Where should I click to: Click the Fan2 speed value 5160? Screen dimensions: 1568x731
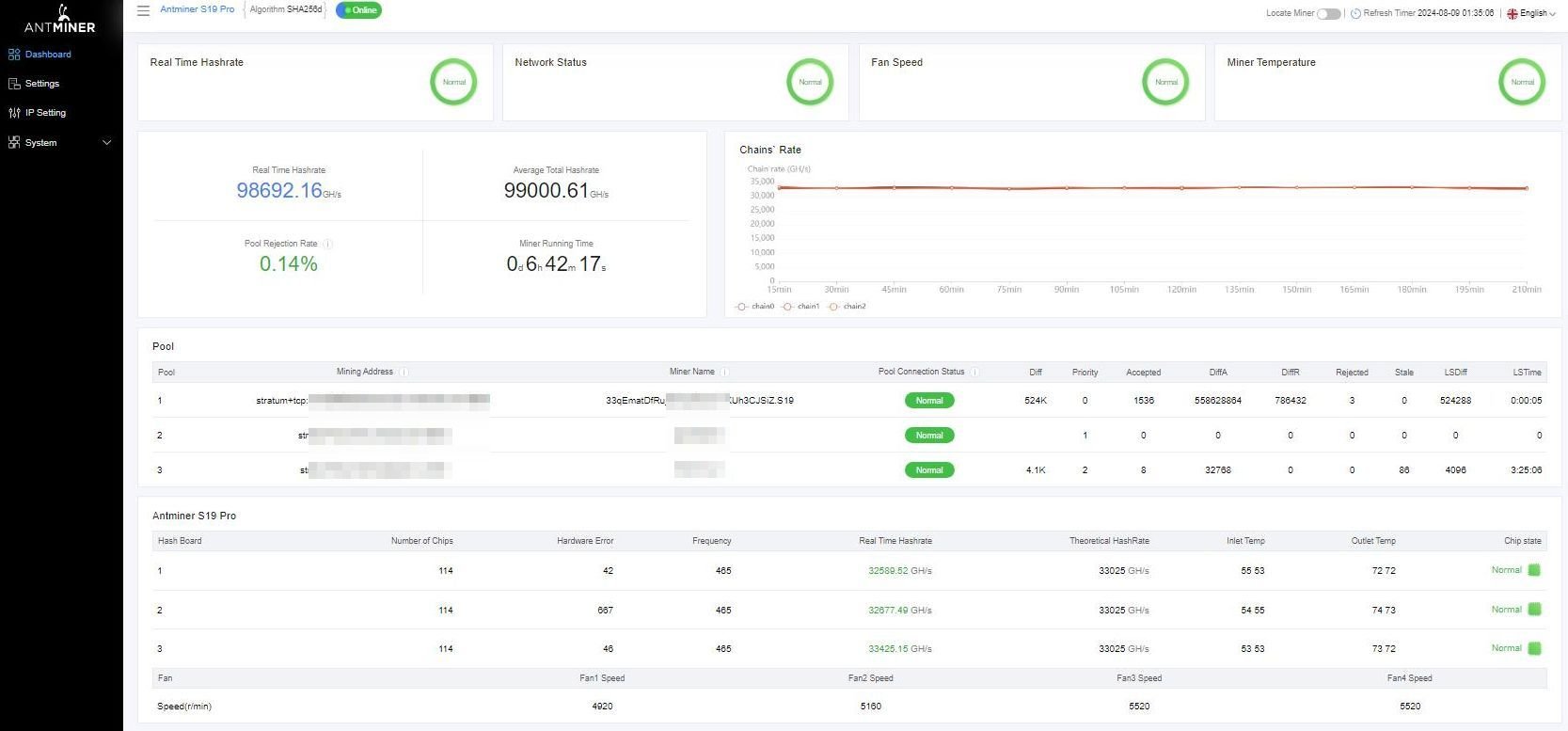point(871,707)
